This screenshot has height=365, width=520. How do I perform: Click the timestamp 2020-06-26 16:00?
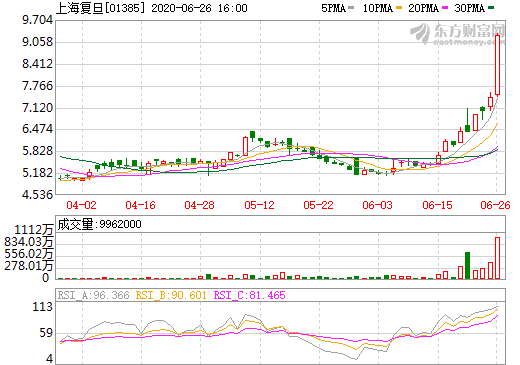tap(199, 8)
